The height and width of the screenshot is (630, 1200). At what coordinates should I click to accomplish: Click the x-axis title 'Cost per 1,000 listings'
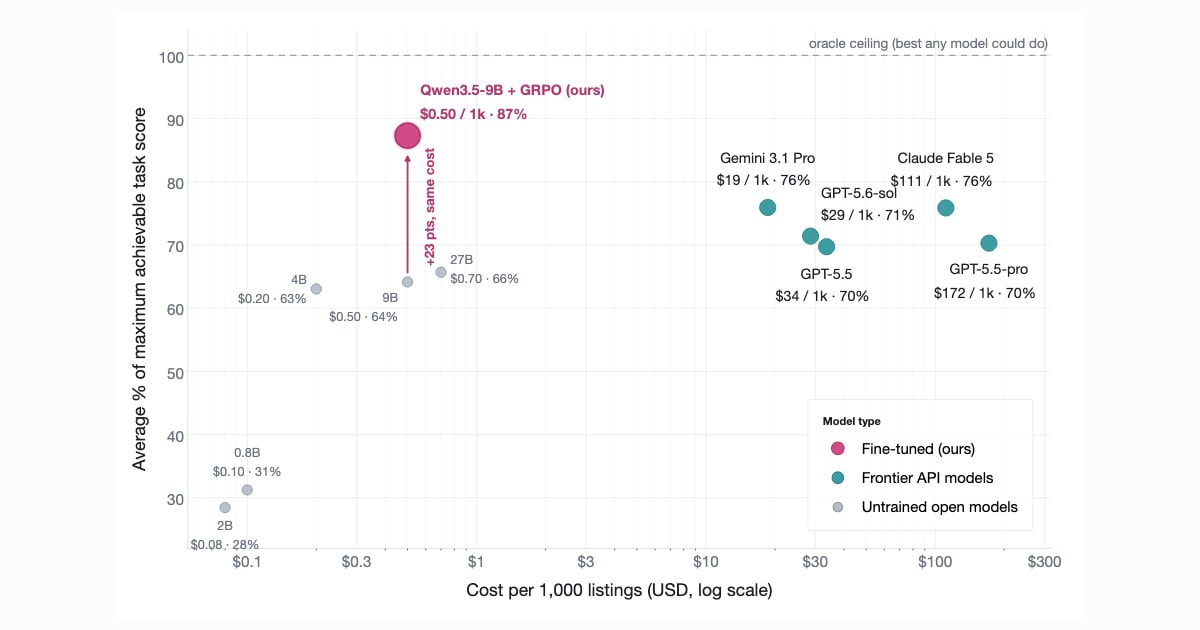pyautogui.click(x=619, y=590)
